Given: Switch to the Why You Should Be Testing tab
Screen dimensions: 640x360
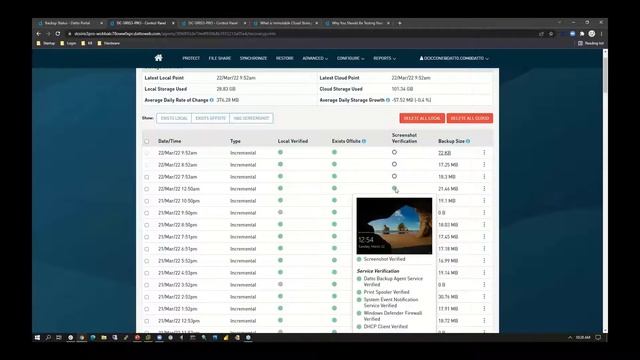Looking at the screenshot, I should pos(356,23).
